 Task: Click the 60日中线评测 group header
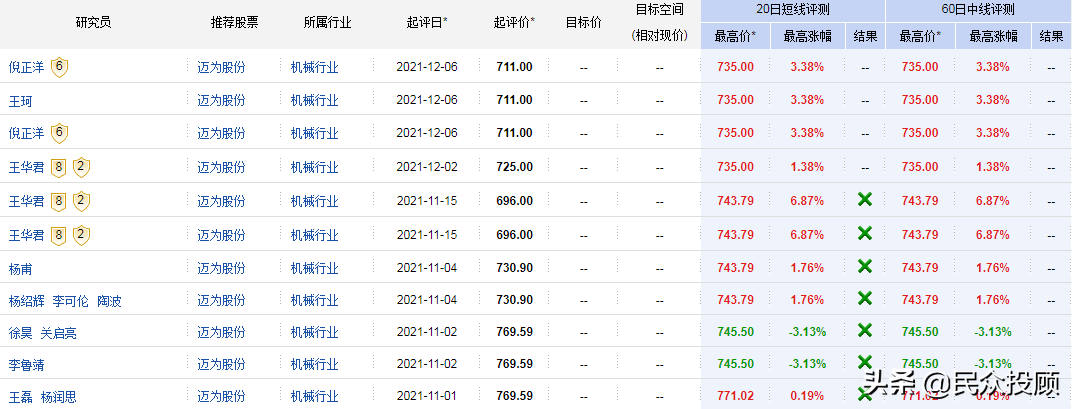point(978,10)
